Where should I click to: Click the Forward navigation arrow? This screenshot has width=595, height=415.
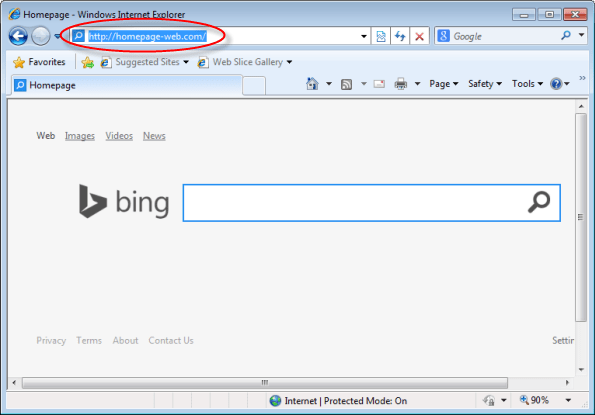(41, 36)
